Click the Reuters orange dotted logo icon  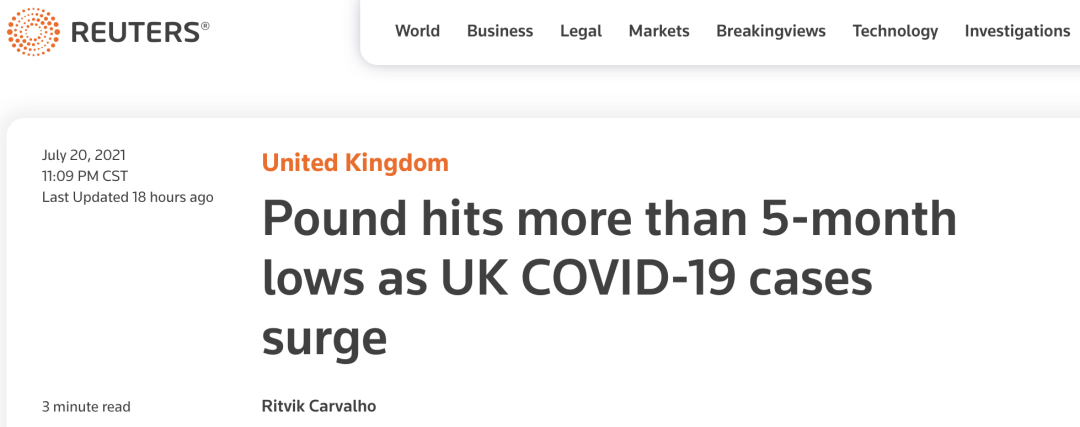click(33, 31)
